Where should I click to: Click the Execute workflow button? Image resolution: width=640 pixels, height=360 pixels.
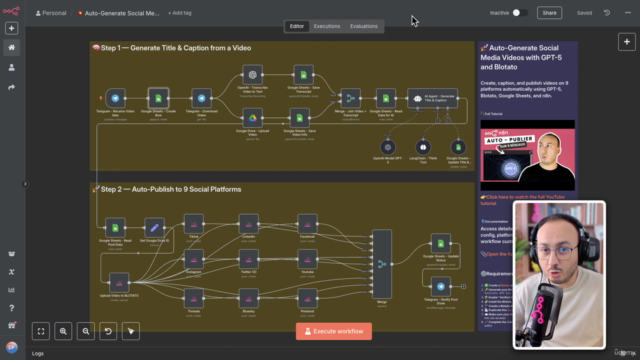point(334,331)
